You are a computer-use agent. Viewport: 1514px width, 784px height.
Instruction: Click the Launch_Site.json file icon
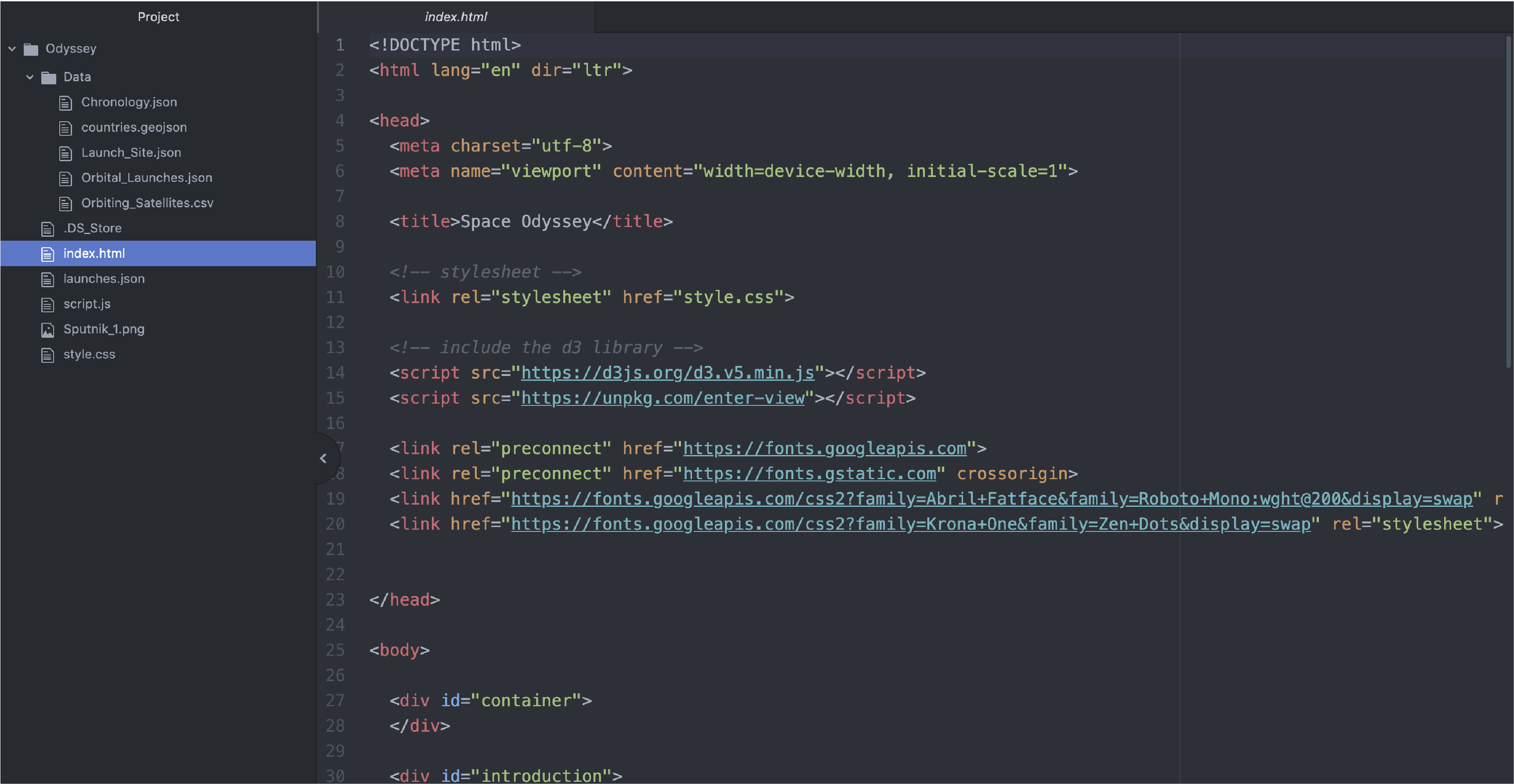[x=66, y=153]
